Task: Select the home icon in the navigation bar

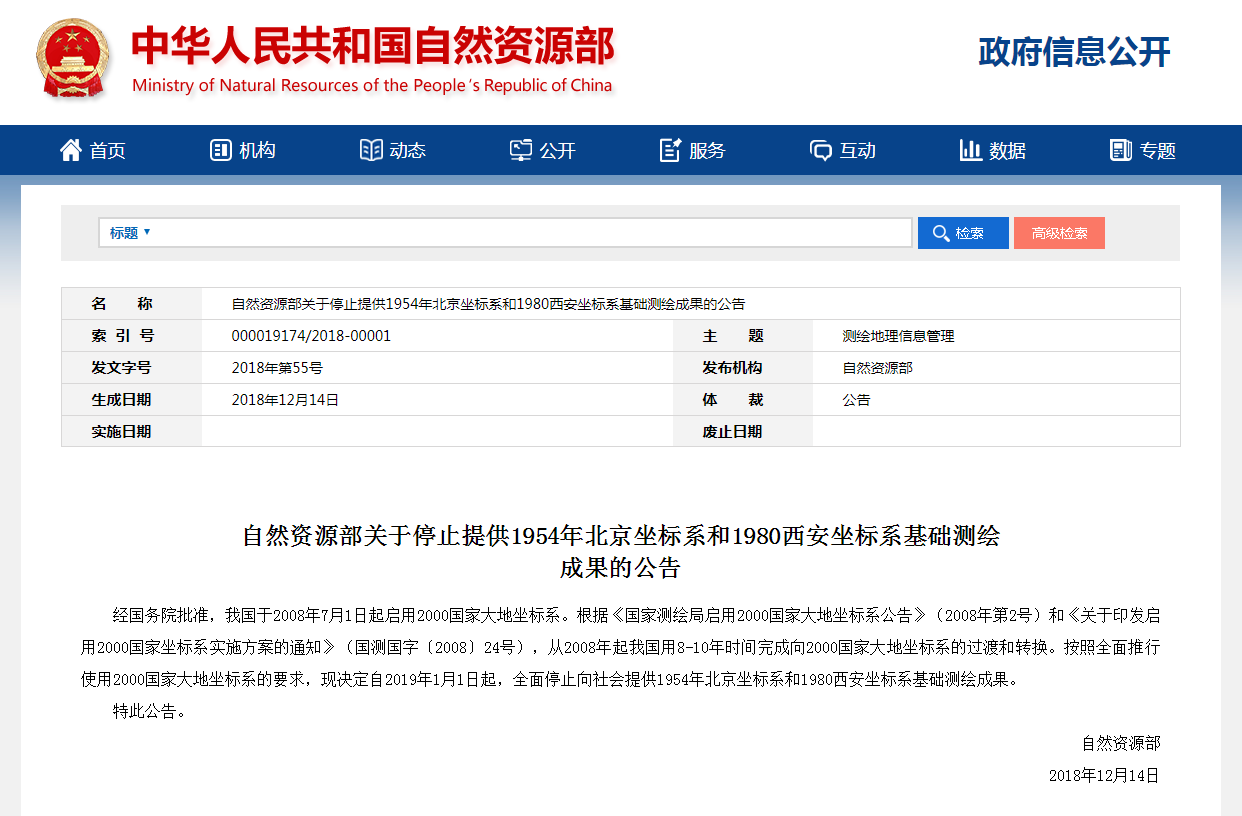Action: (69, 149)
